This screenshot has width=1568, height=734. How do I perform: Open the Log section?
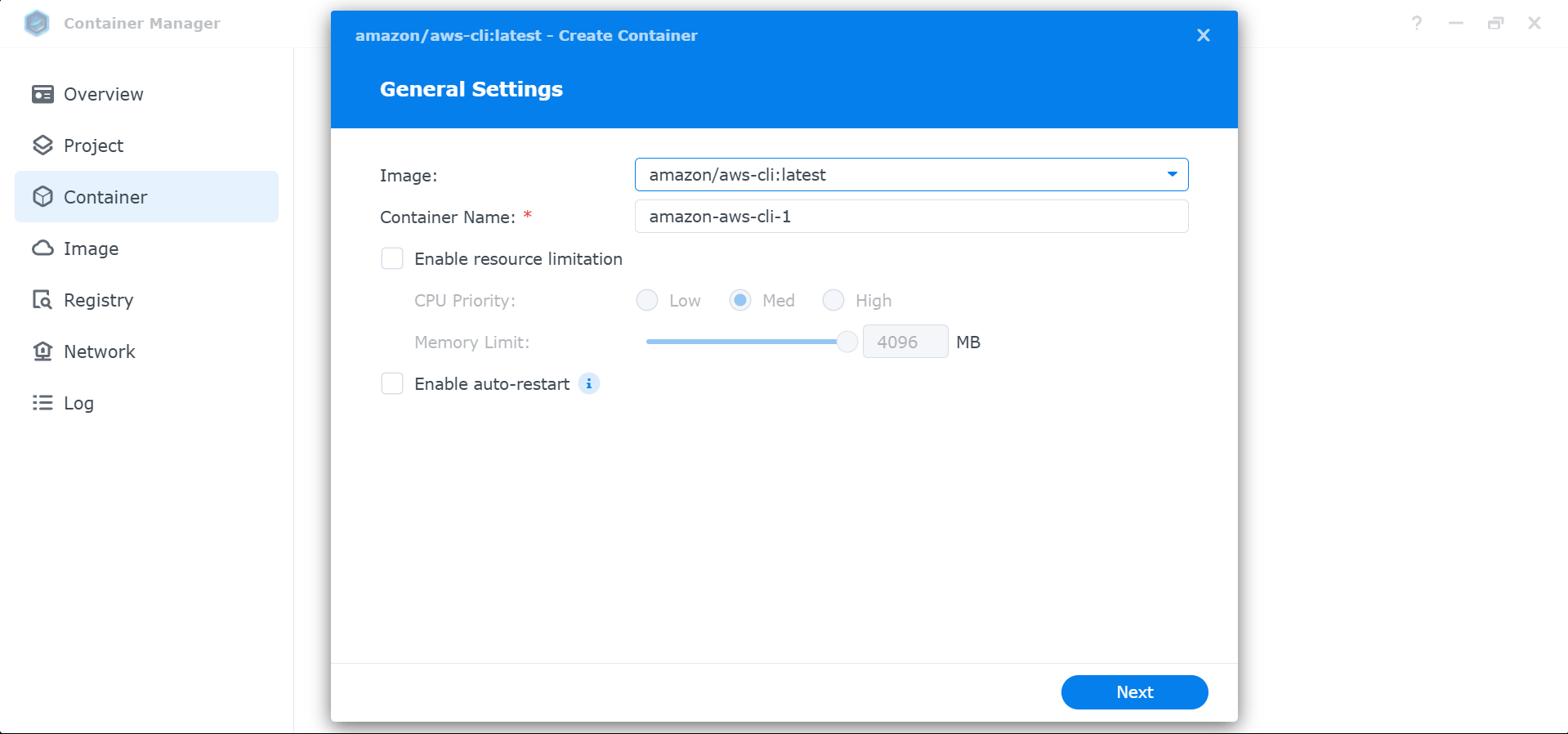(146, 403)
